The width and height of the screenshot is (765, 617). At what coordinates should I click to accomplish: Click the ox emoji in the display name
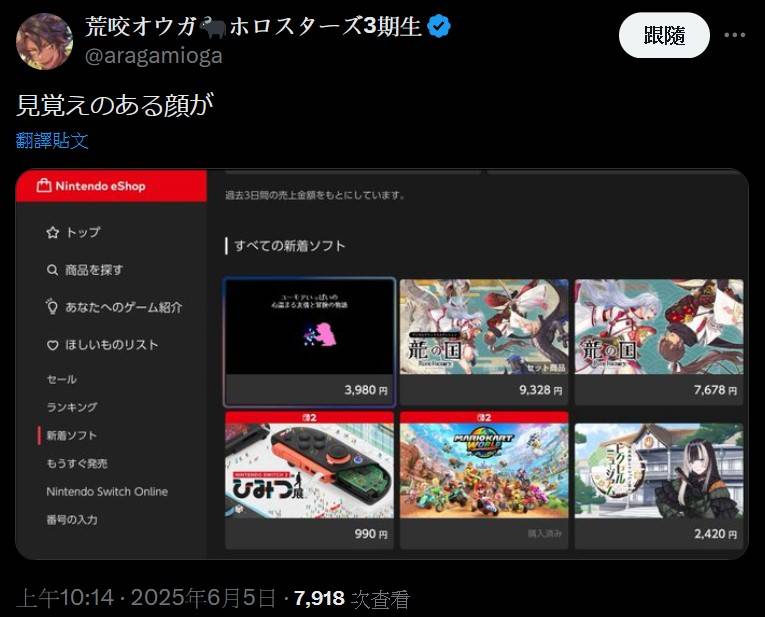[213, 27]
